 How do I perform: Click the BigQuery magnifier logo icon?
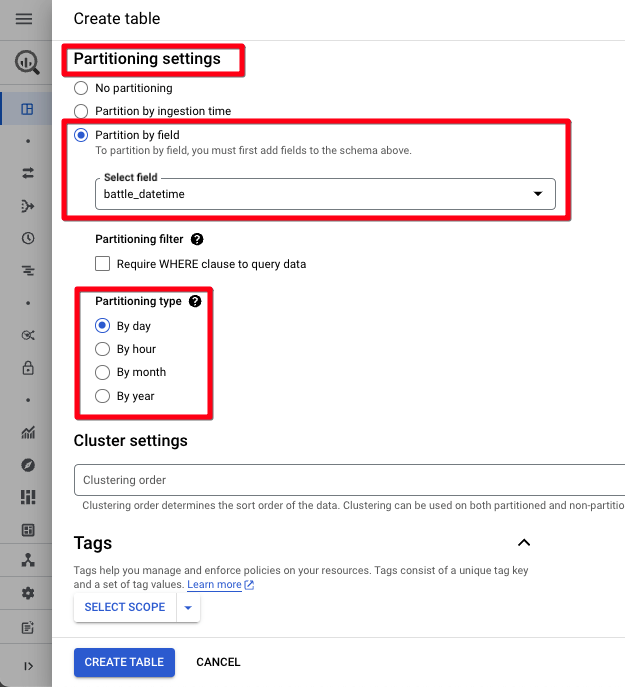tap(27, 62)
